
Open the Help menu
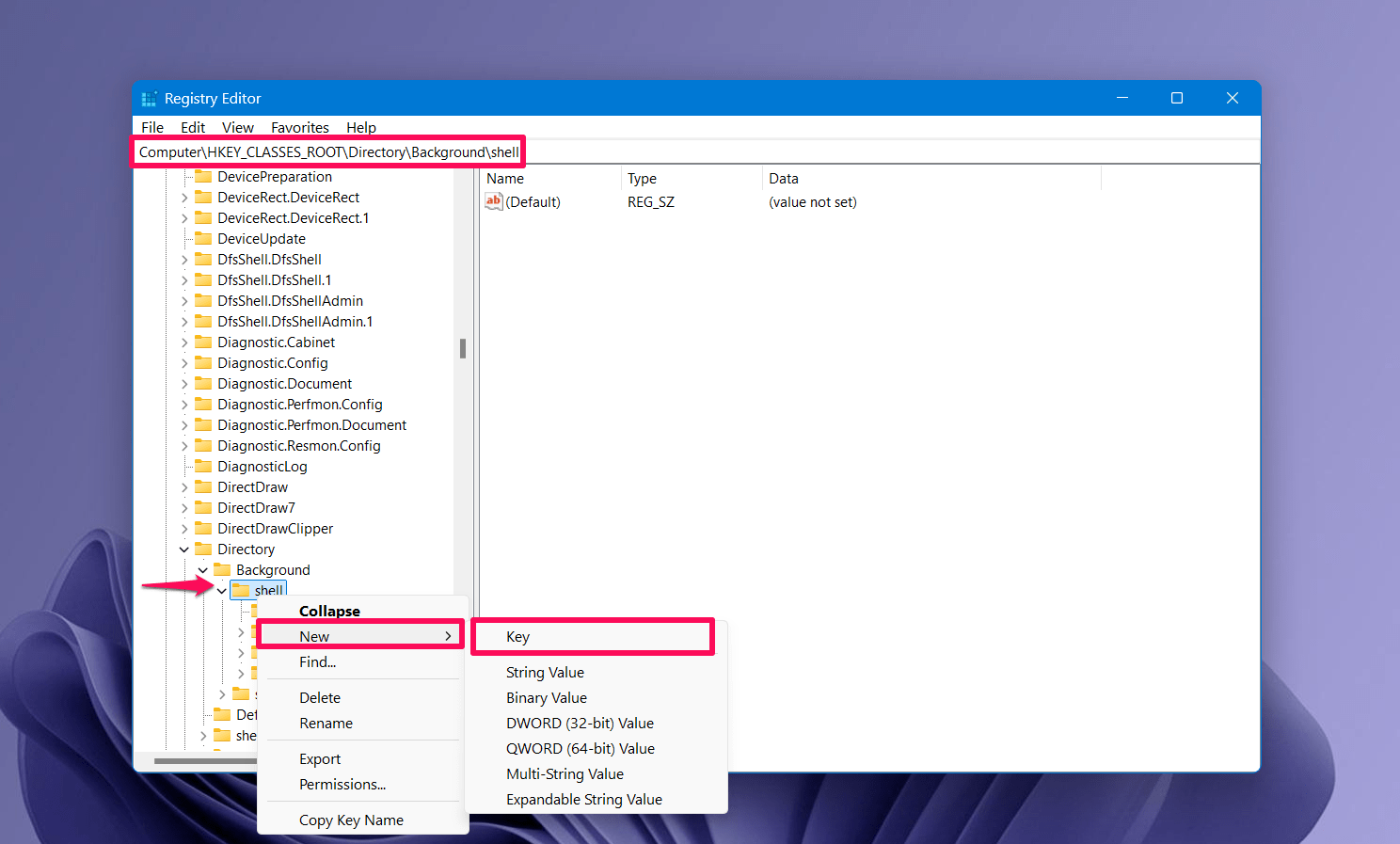[x=361, y=127]
